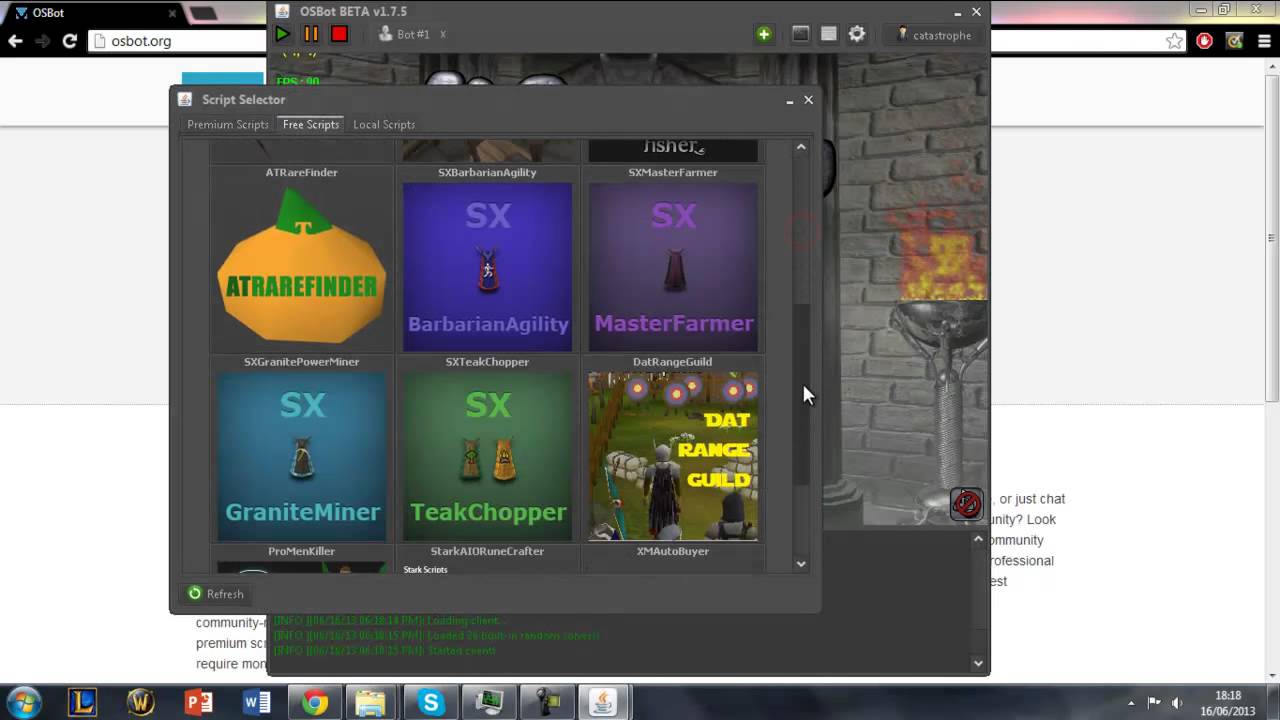Close the Bot #1 tab with its X
The width and height of the screenshot is (1280, 720).
443,34
